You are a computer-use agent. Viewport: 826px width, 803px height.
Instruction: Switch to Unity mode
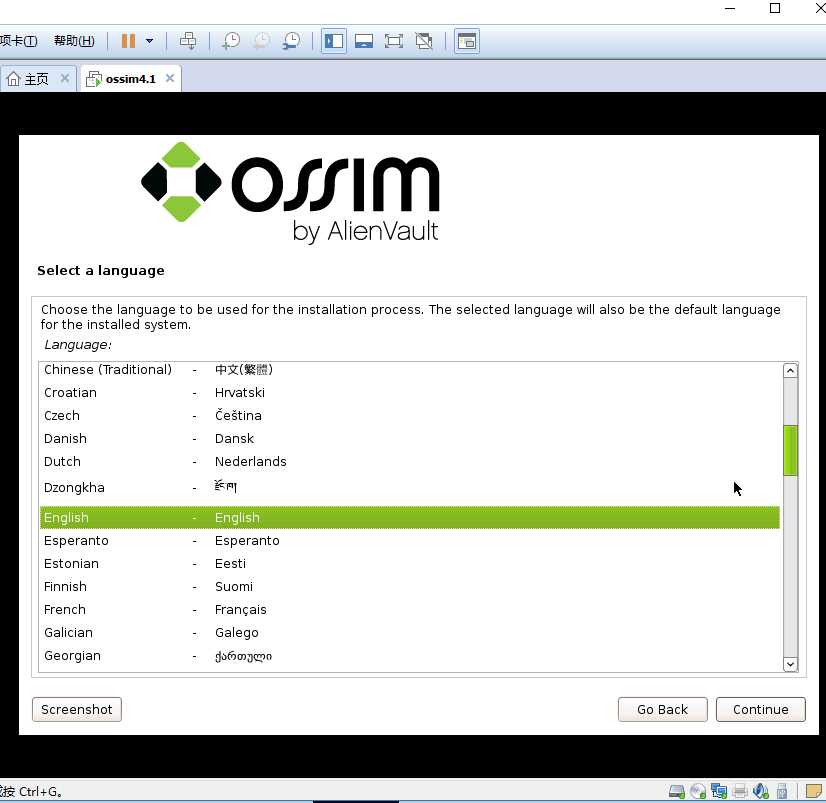pyautogui.click(x=424, y=41)
